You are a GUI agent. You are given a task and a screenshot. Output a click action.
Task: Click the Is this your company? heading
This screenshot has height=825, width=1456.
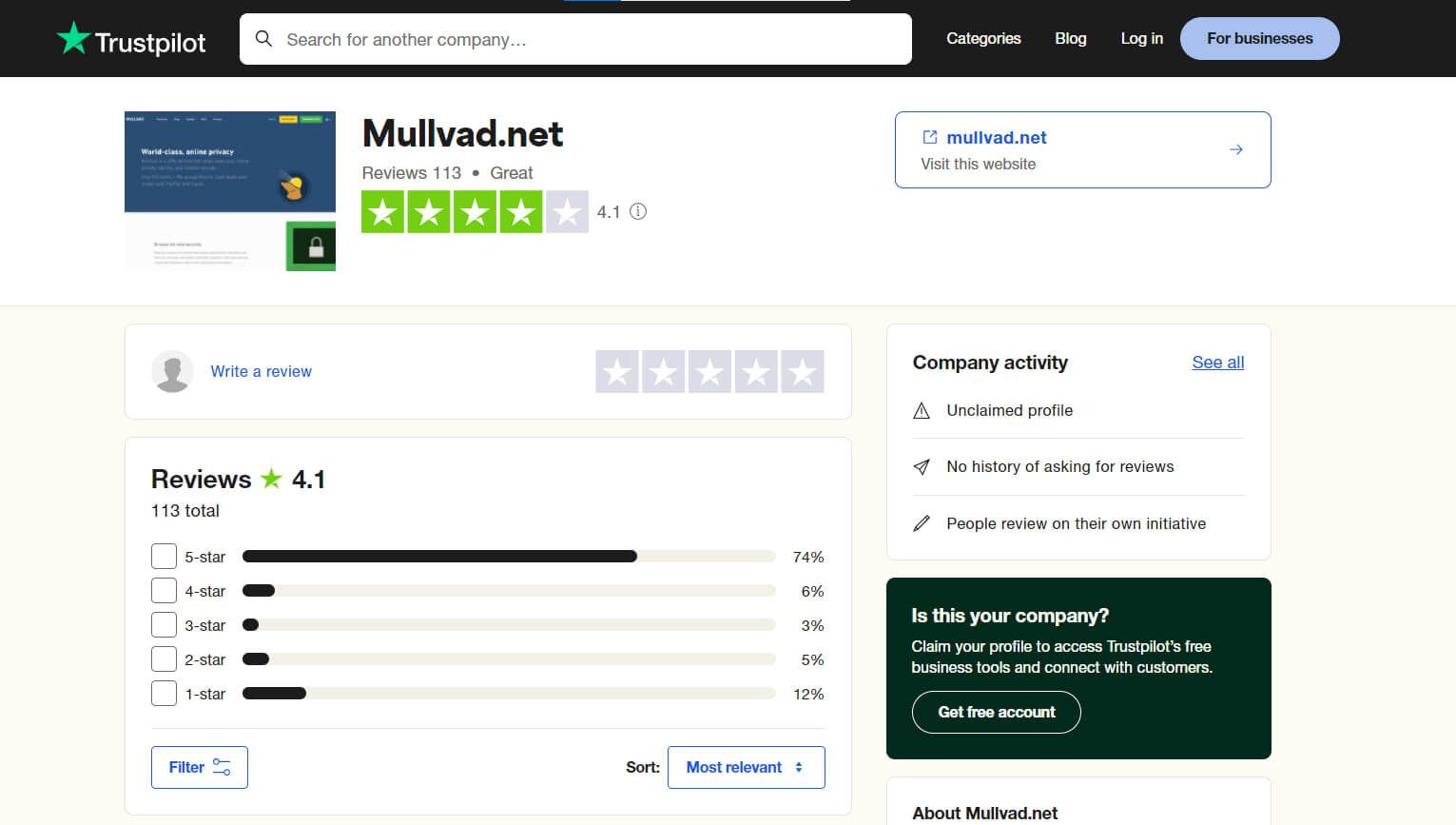tap(1010, 616)
